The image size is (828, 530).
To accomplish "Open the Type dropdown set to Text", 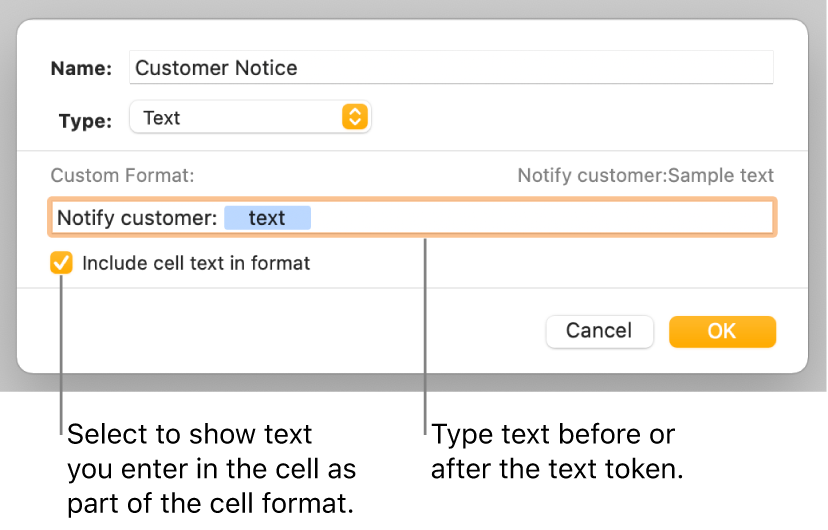I will (250, 118).
